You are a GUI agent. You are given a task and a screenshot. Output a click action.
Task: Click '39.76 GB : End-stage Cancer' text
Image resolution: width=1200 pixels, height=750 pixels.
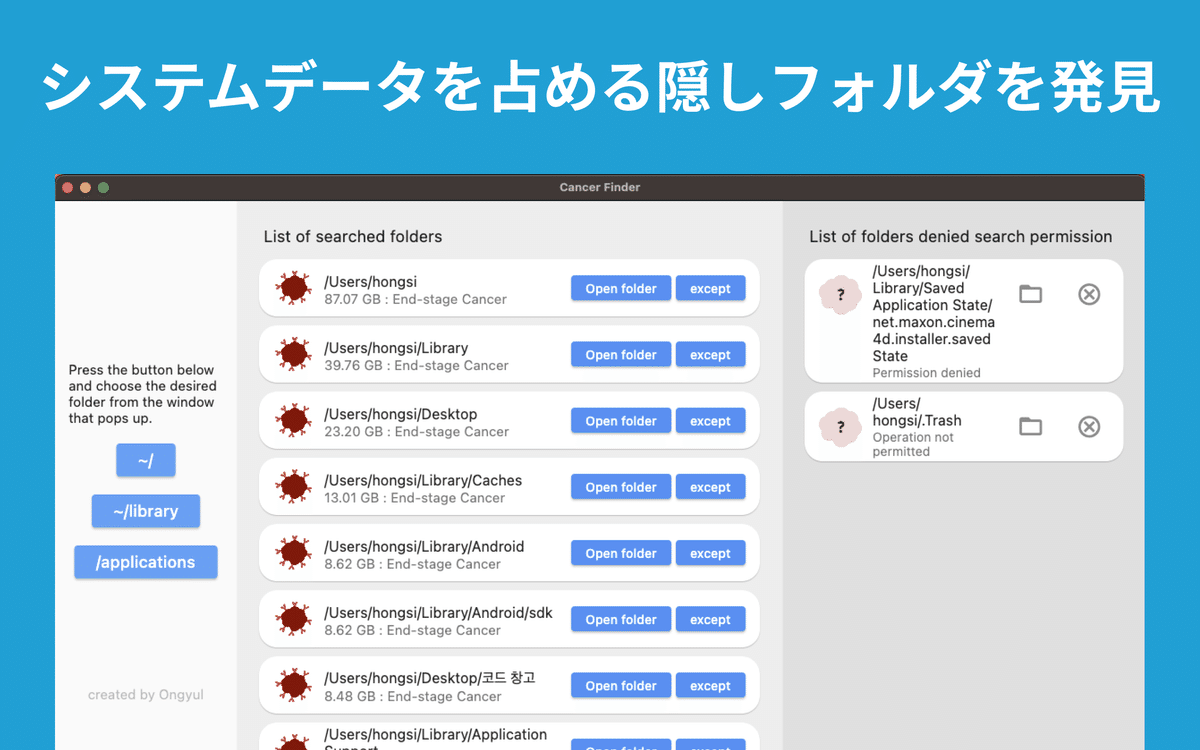pyautogui.click(x=416, y=365)
